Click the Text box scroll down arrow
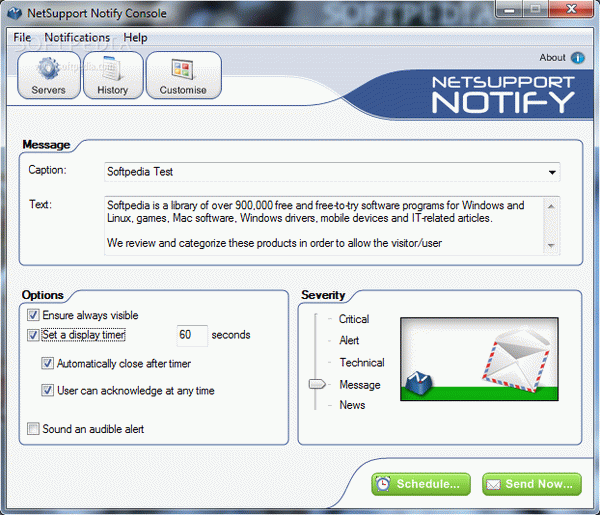The width and height of the screenshot is (600, 515). coord(551,245)
